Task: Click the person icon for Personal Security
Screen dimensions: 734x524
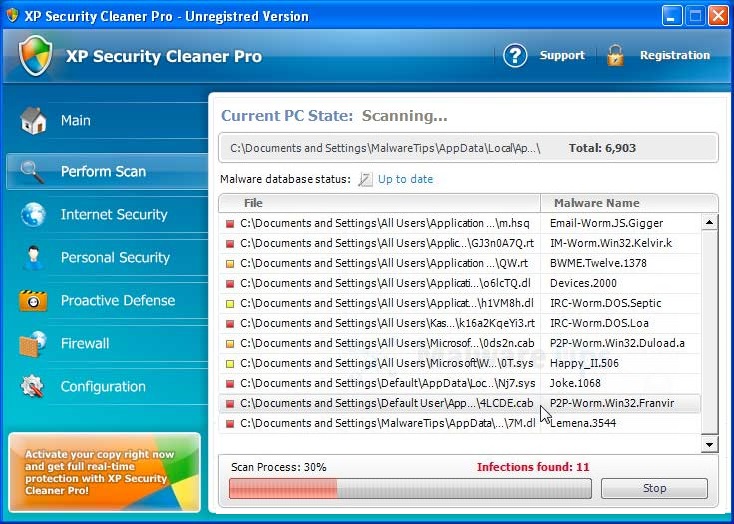Action: tap(33, 258)
